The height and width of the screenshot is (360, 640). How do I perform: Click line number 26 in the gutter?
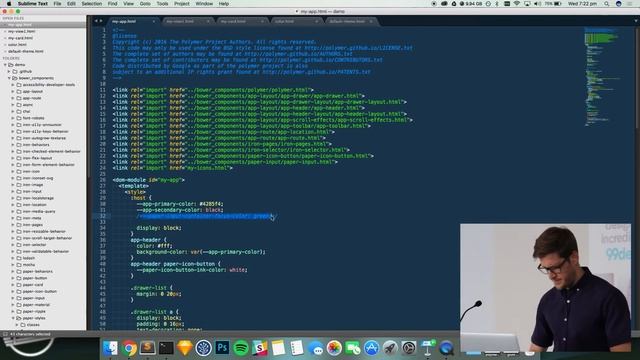103,180
